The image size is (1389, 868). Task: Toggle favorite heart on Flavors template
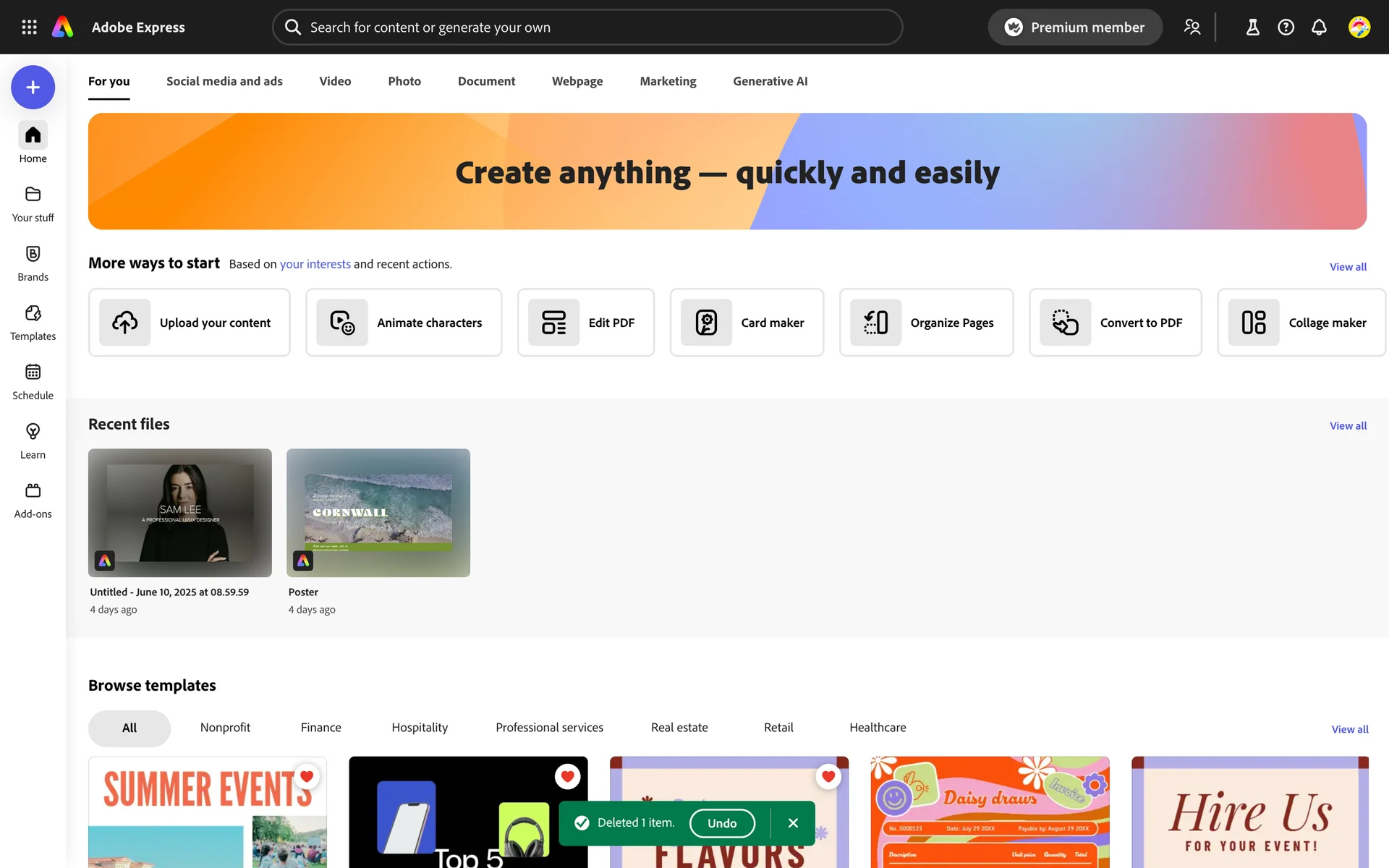828,776
